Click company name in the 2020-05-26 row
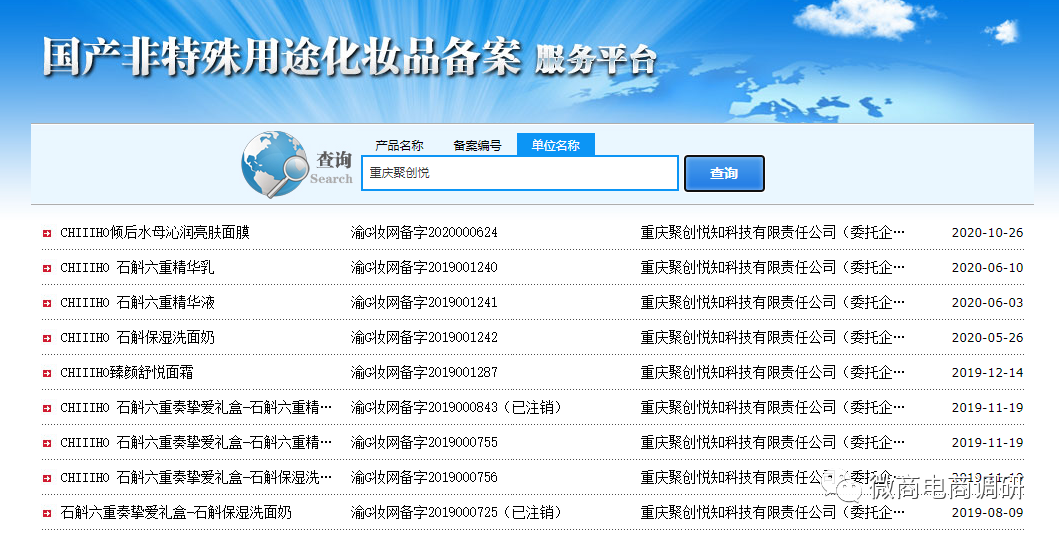Image resolution: width=1059 pixels, height=534 pixels. tap(772, 338)
